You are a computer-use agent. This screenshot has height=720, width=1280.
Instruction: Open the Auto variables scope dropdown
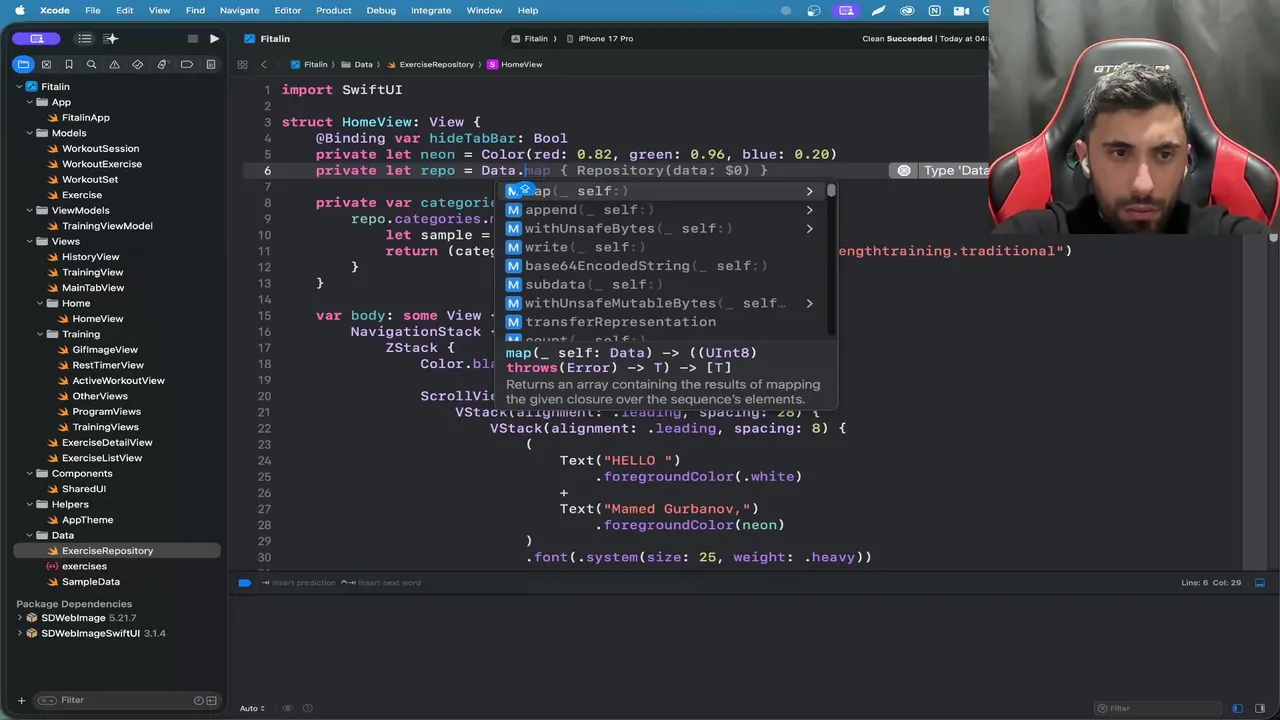252,708
